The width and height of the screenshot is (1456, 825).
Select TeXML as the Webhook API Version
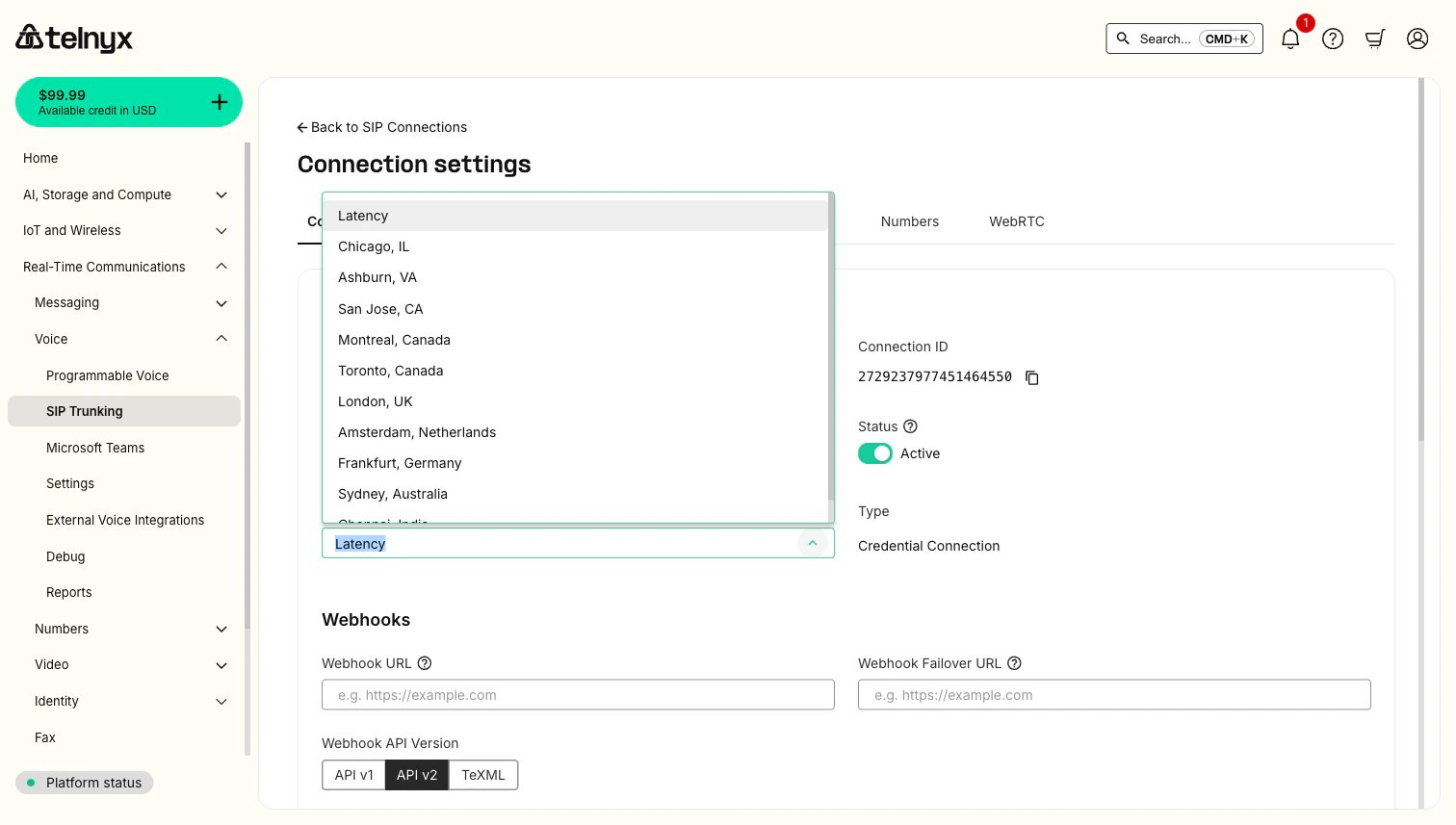[482, 774]
